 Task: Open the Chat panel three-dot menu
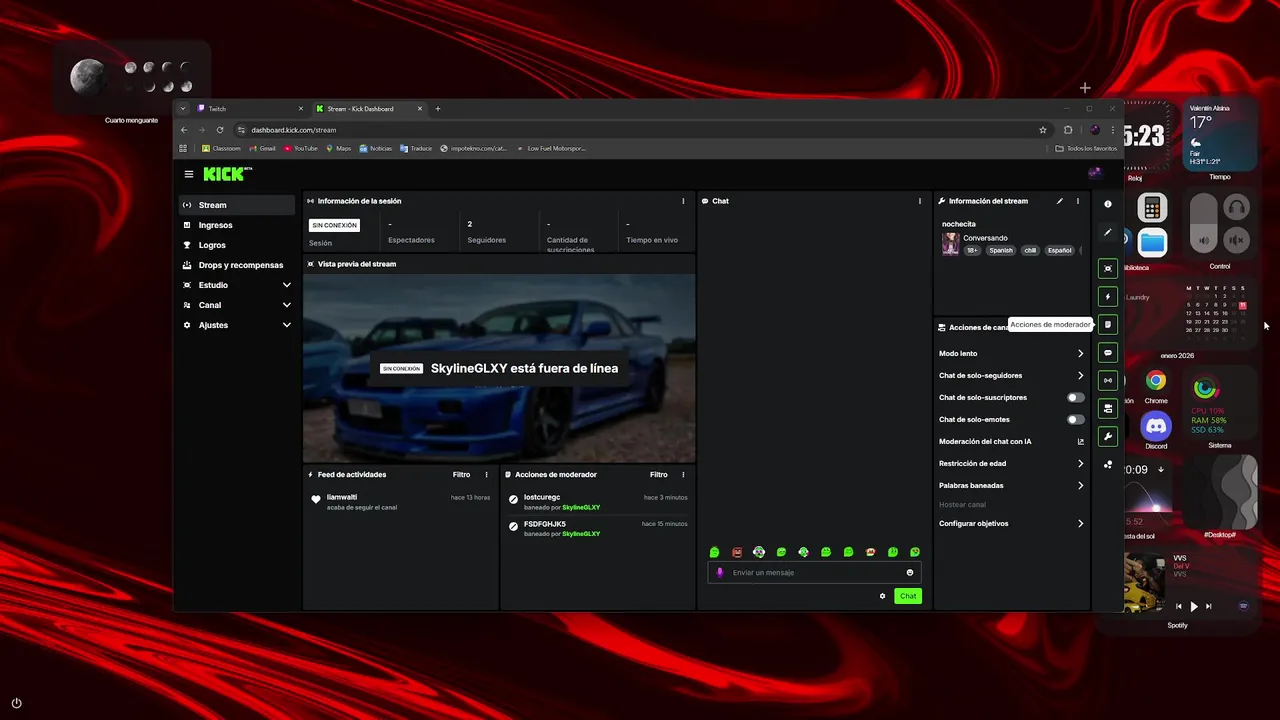920,201
